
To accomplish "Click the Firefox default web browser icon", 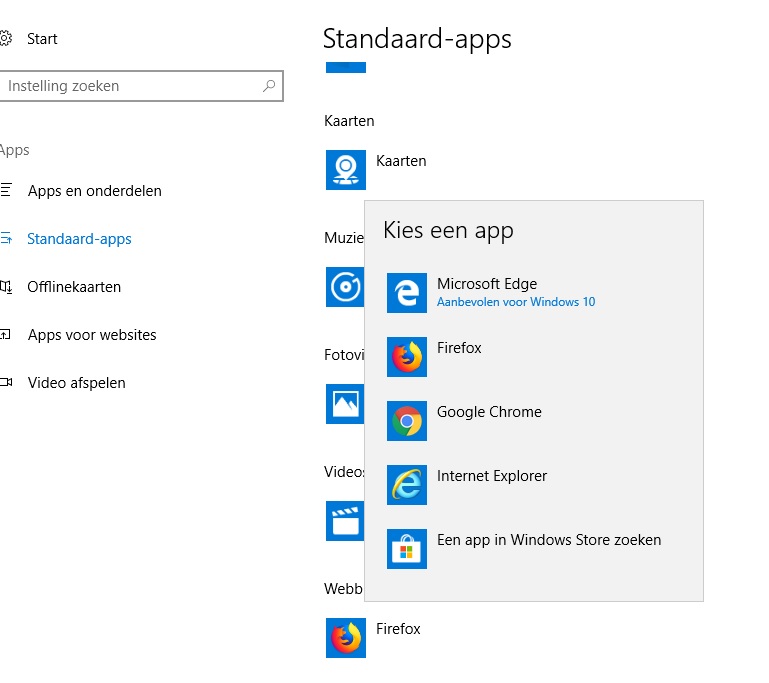I will (346, 638).
